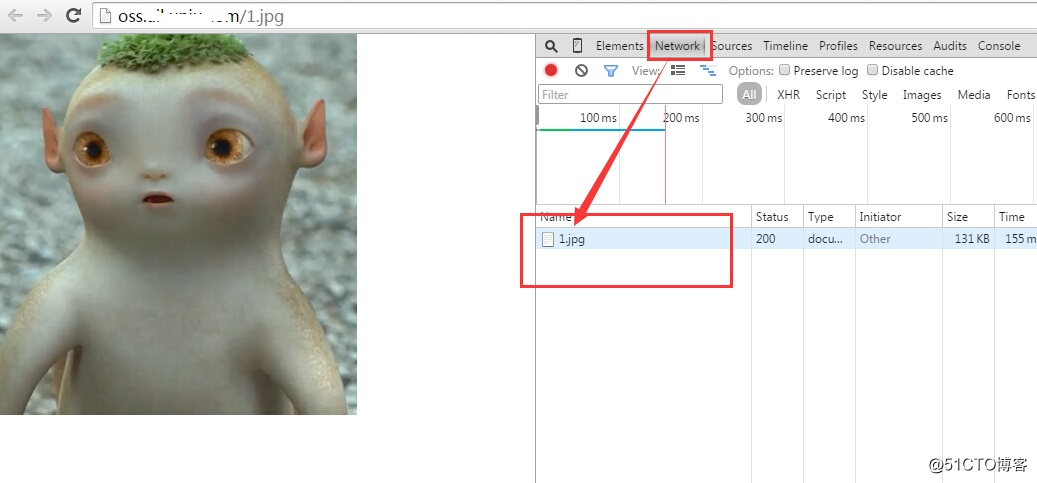Switch to the Sources tab
The height and width of the screenshot is (483, 1037).
[x=731, y=46]
